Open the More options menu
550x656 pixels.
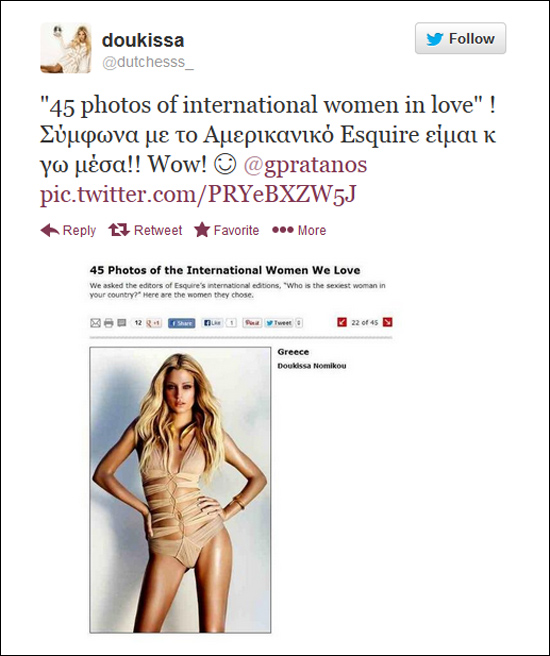coord(299,230)
